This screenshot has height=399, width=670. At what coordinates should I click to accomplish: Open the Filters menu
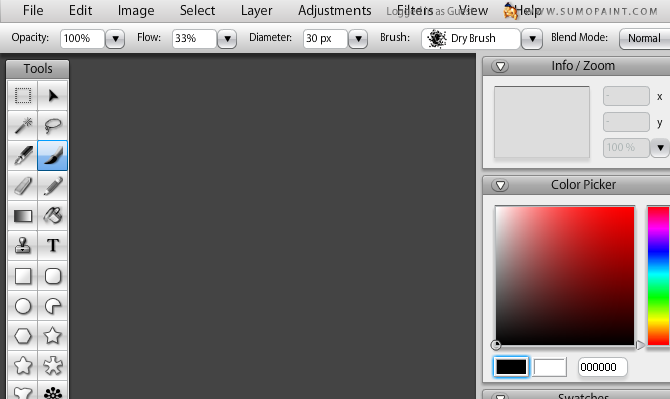click(415, 10)
